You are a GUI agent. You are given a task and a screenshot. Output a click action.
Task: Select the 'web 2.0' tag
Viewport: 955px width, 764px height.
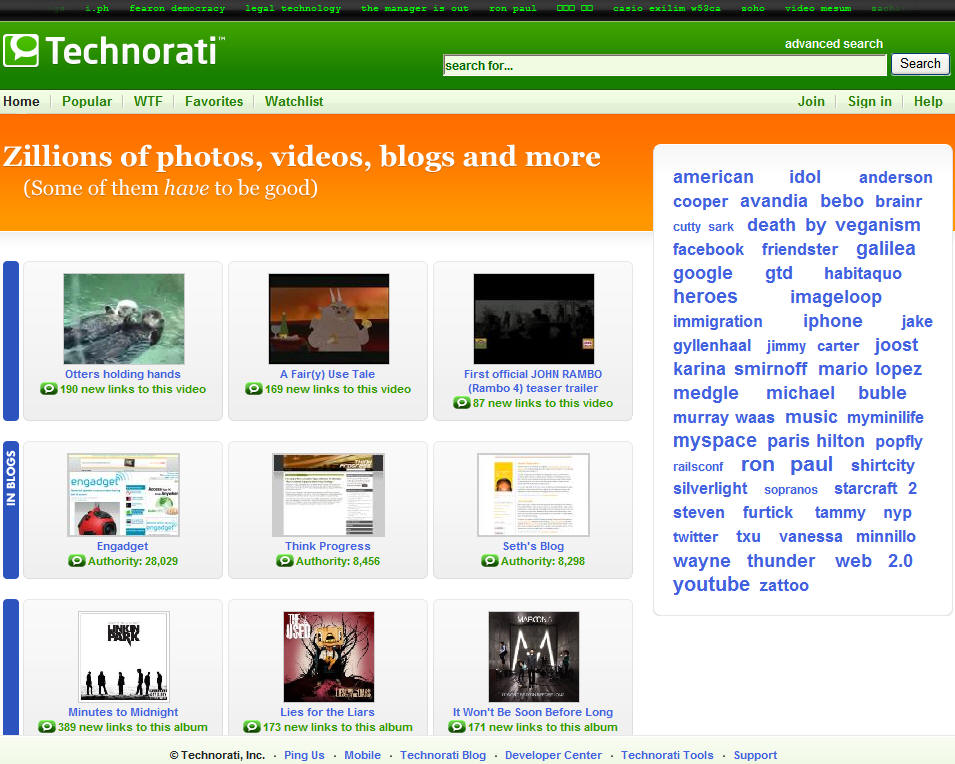coord(873,561)
